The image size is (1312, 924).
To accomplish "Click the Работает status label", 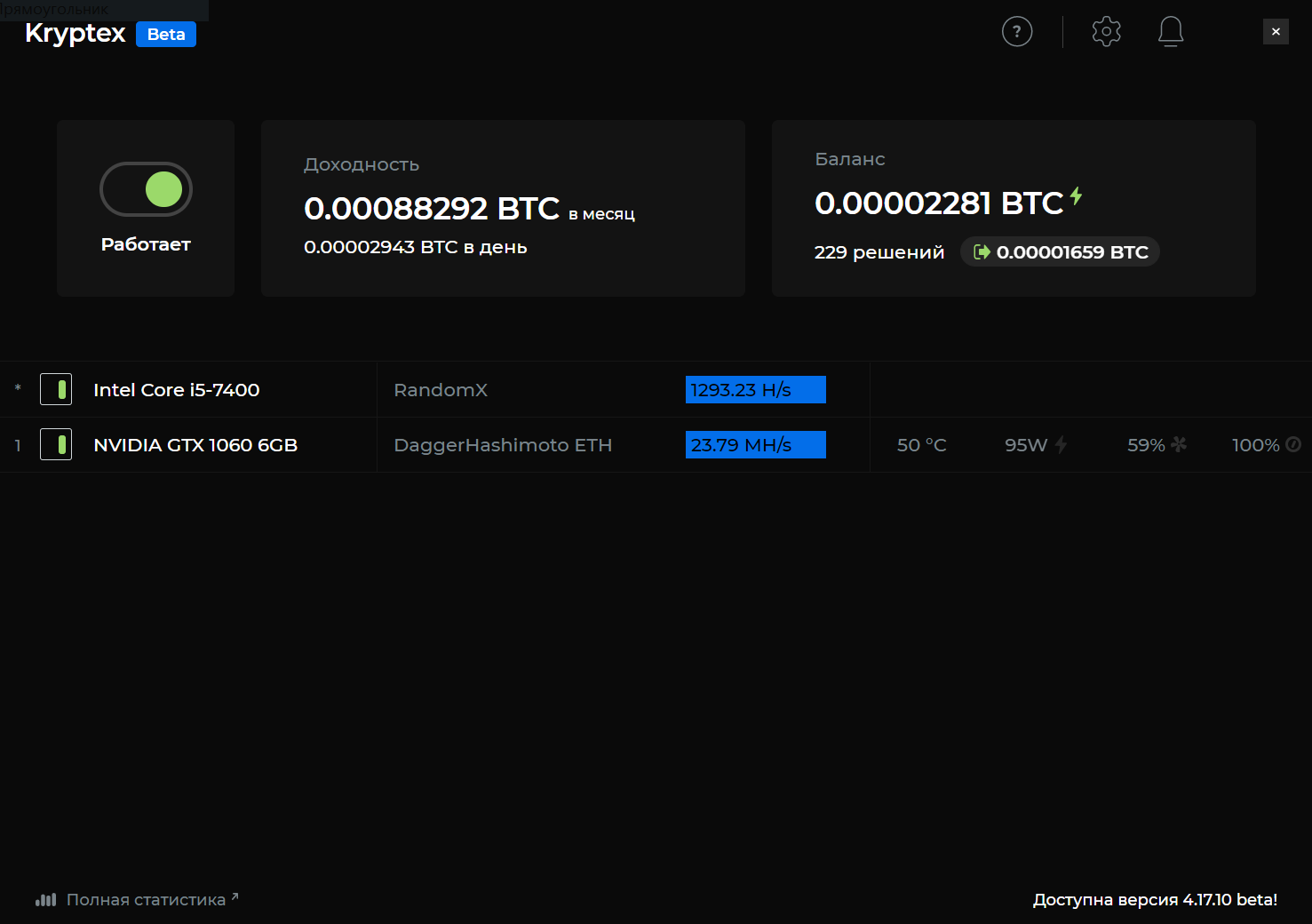I will [x=146, y=244].
